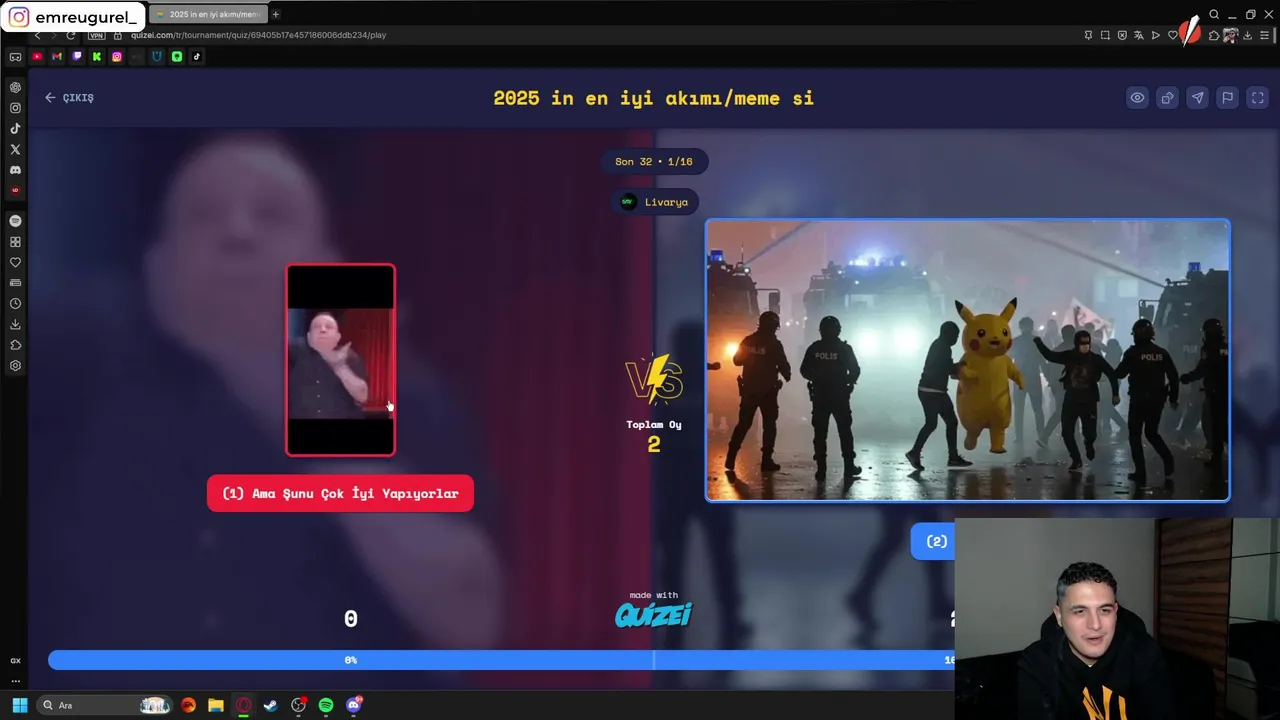
Task: Enter fullscreen mode on the quiz
Action: tap(1257, 97)
